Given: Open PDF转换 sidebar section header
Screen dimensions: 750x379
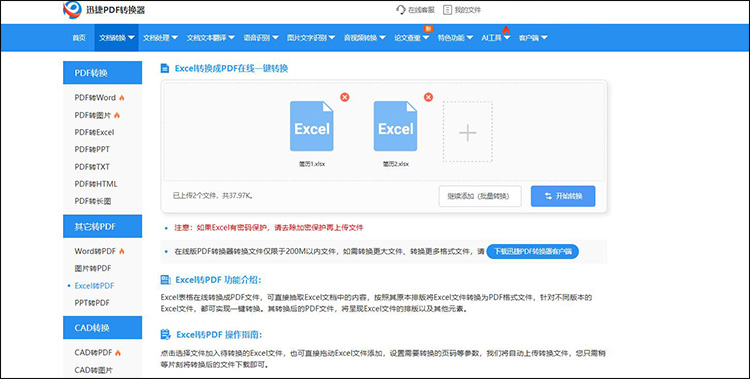Looking at the screenshot, I should (x=102, y=73).
